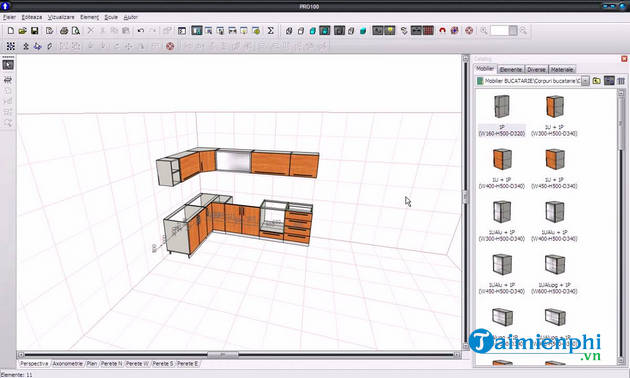Open the Scule menu
630x378 pixels.
(111, 17)
